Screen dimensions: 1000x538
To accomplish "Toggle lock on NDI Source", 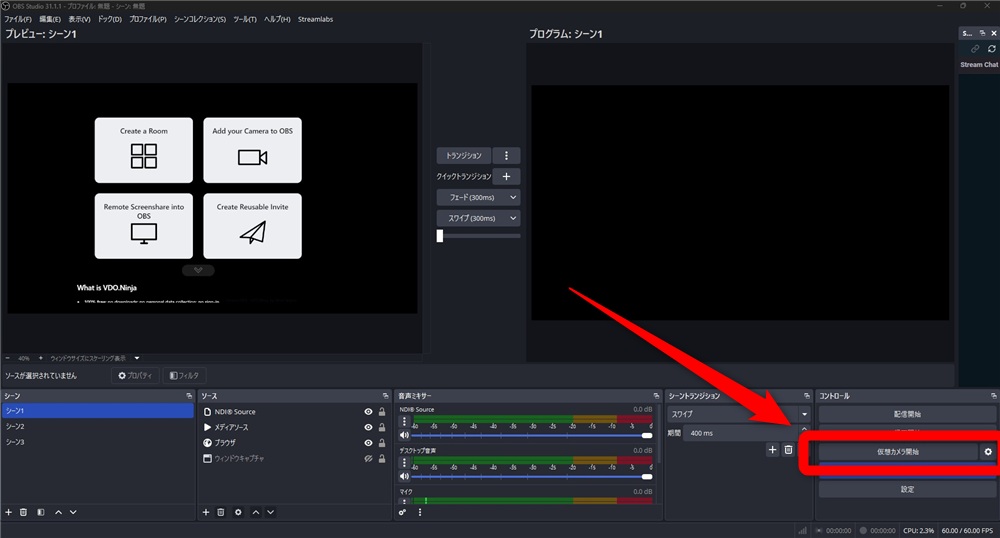I will pos(382,412).
